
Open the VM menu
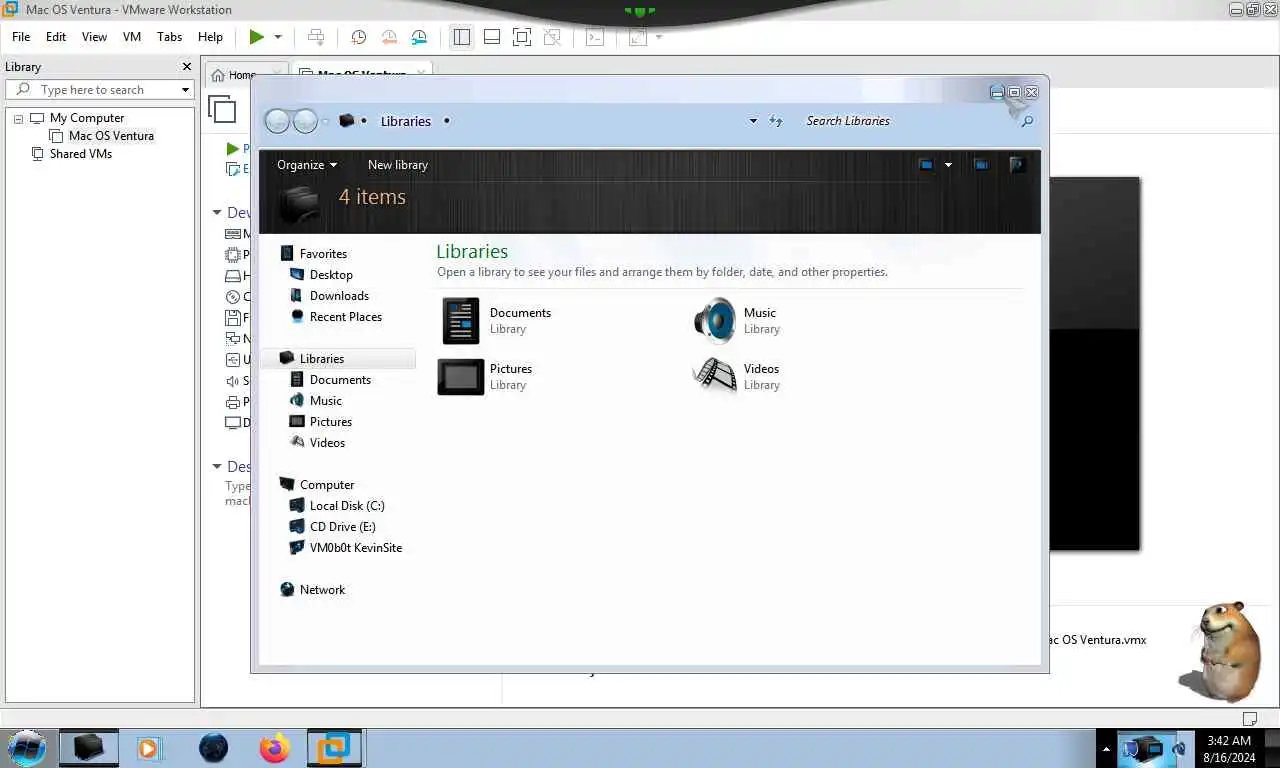[x=132, y=36]
